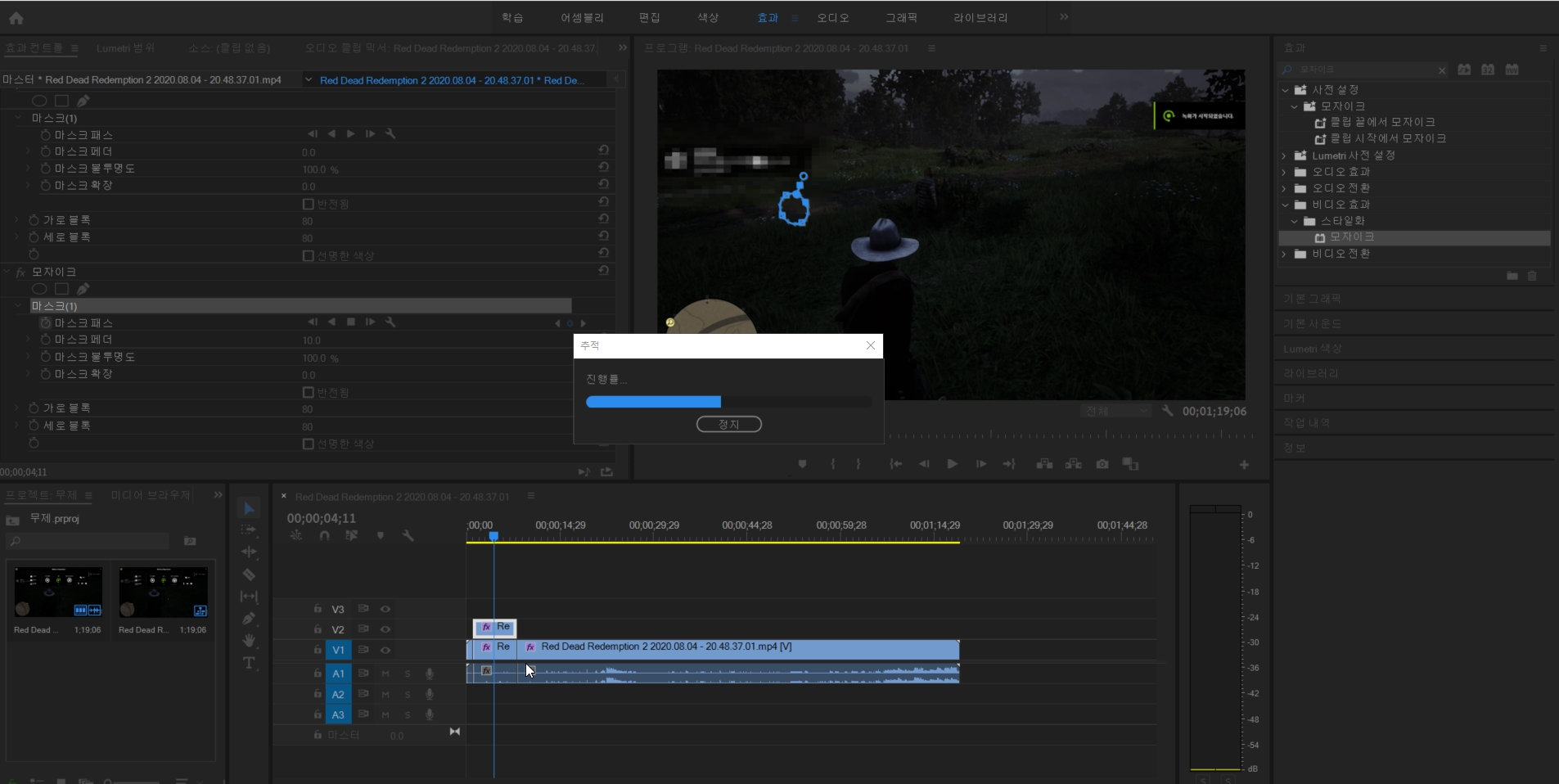Play the program monitor video
Image resolution: width=1559 pixels, height=784 pixels.
(952, 464)
